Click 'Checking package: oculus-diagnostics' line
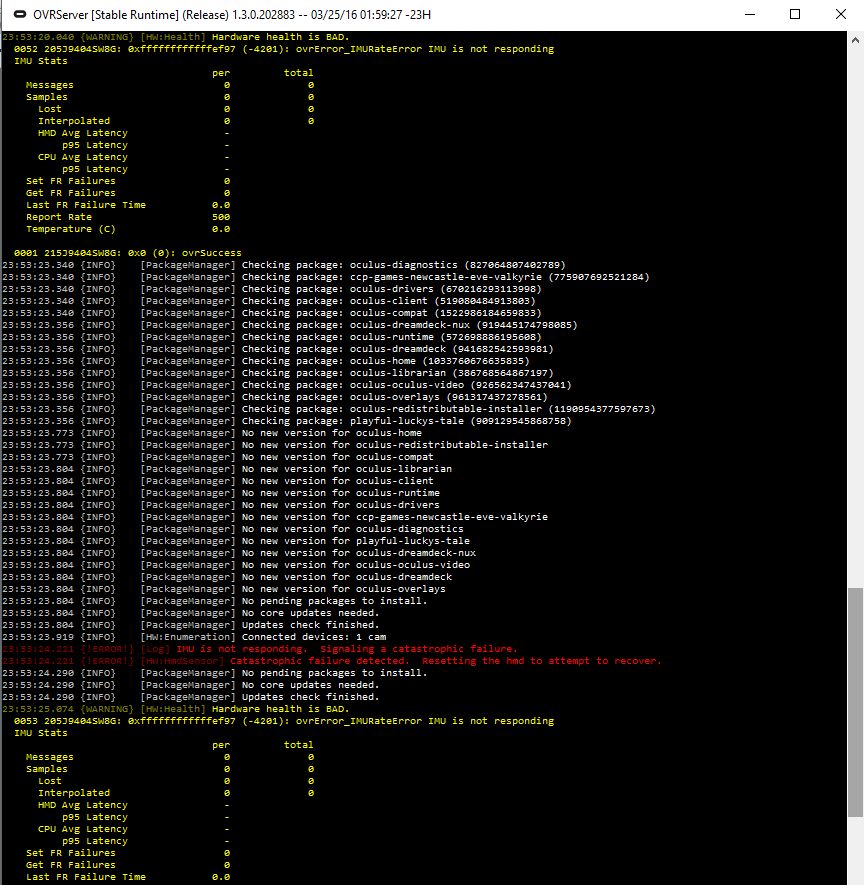Image resolution: width=864 pixels, height=885 pixels. click(284, 265)
